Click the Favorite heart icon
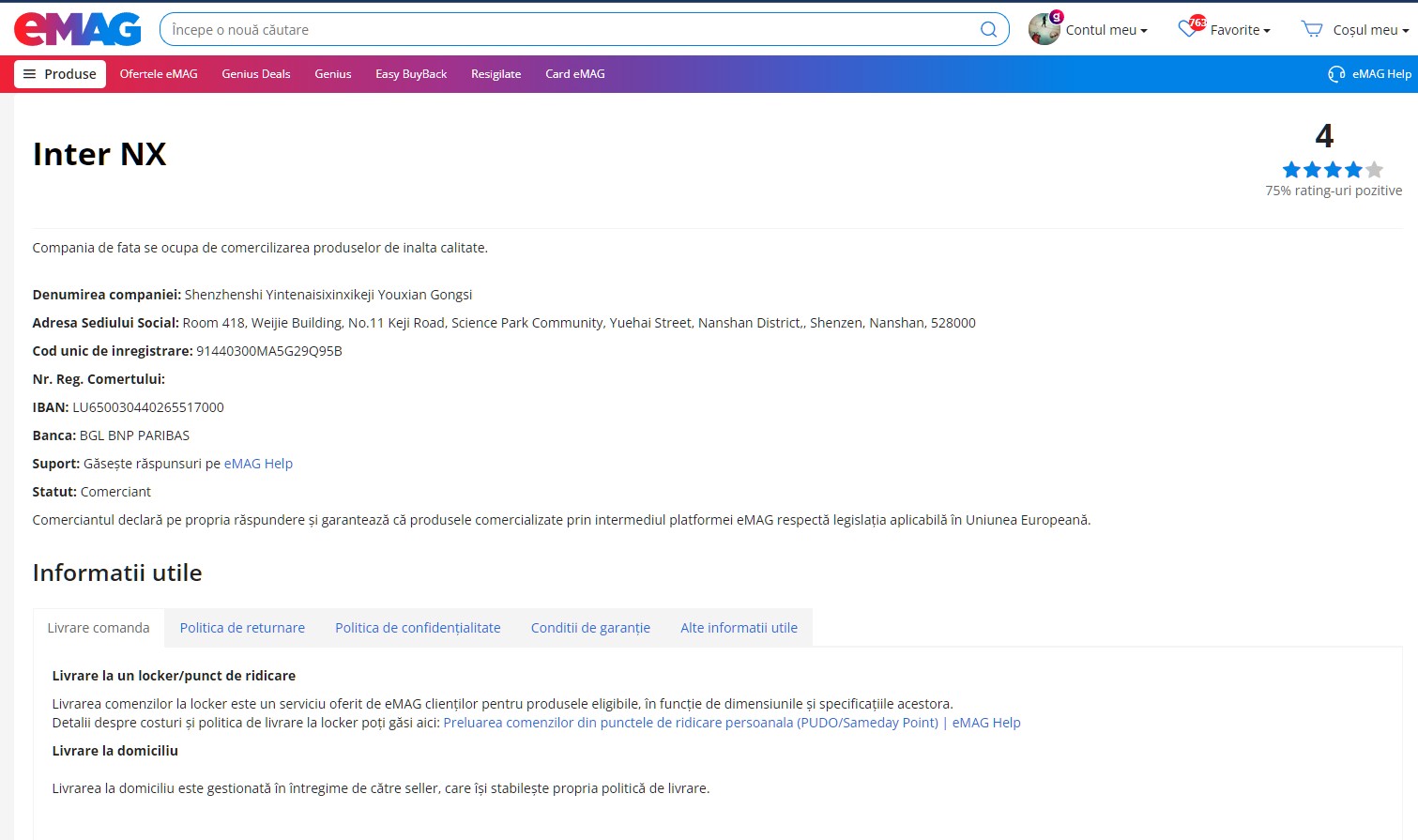This screenshot has height=840, width=1418. (1188, 29)
